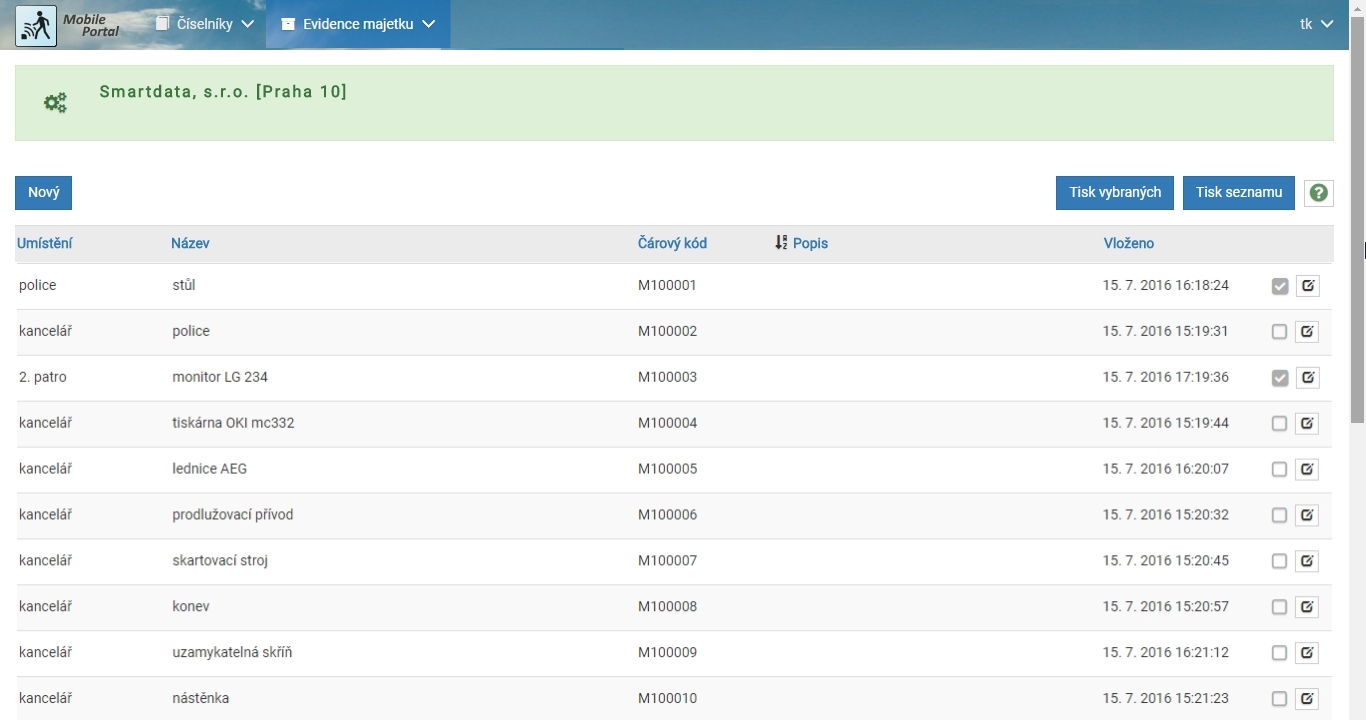The image size is (1366, 720).
Task: Sort by the Čárový kód column
Action: pos(672,243)
